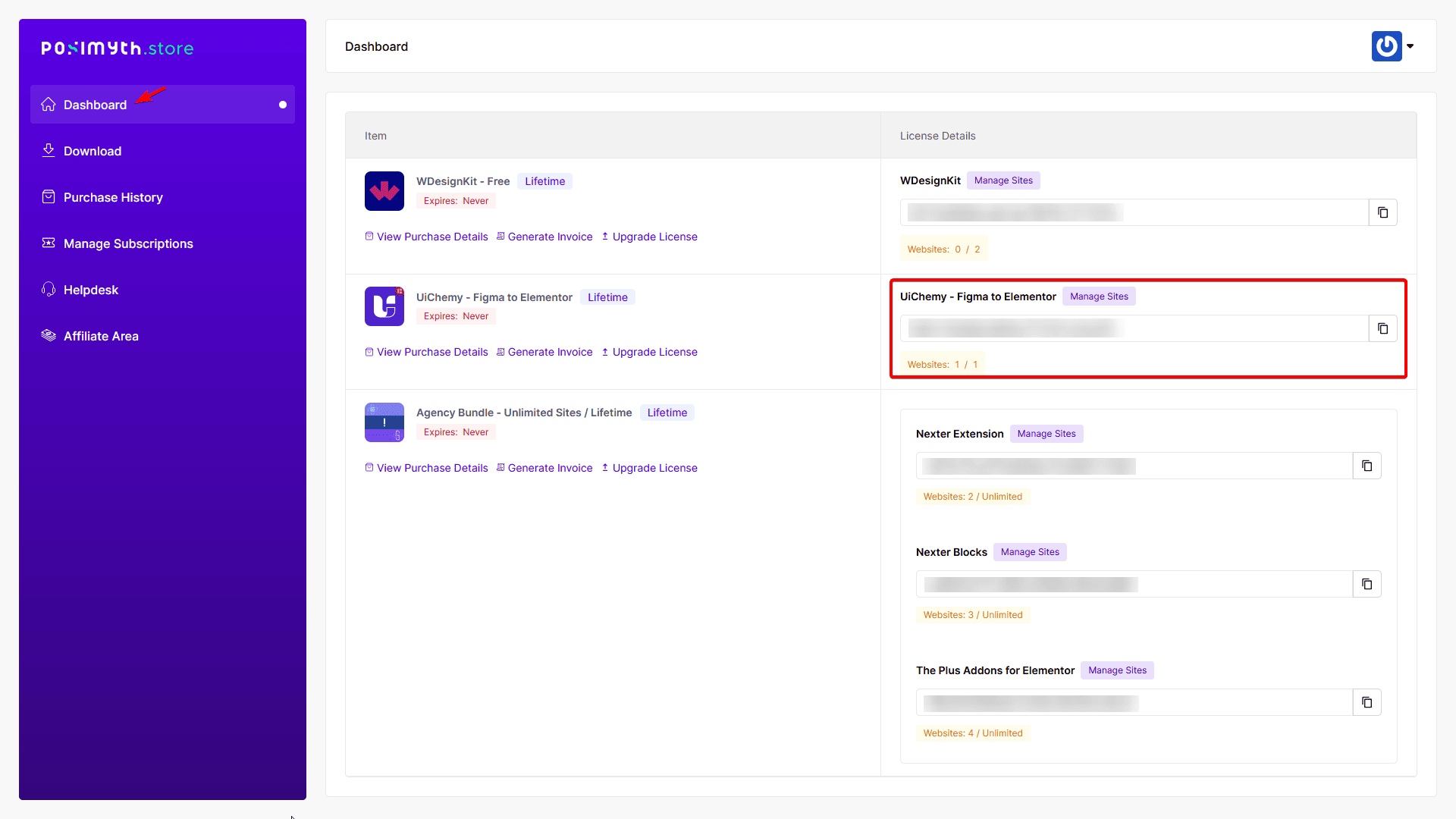The height and width of the screenshot is (819, 1456).
Task: Click Manage Sites for WDesignKit
Action: tap(1003, 180)
